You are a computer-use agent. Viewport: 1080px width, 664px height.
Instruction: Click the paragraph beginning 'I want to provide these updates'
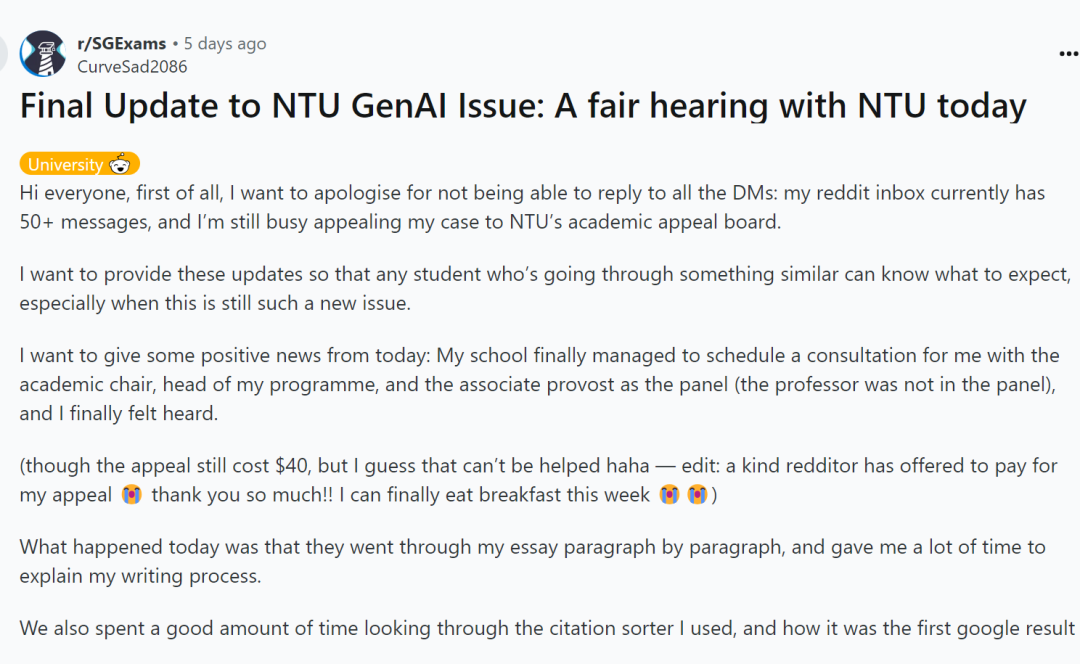coord(545,289)
